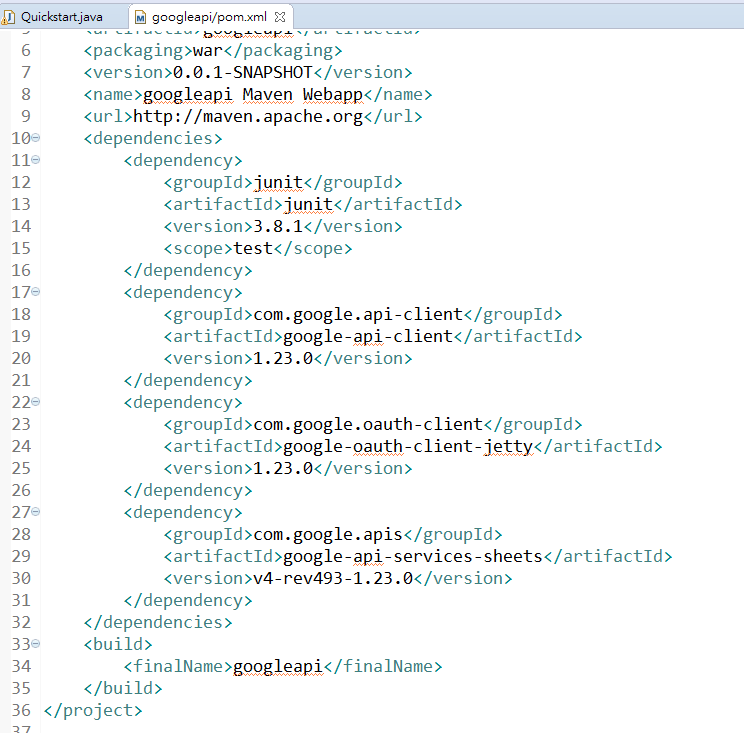
Task: Click the 1.23.0 version on line 20
Action: coord(283,358)
